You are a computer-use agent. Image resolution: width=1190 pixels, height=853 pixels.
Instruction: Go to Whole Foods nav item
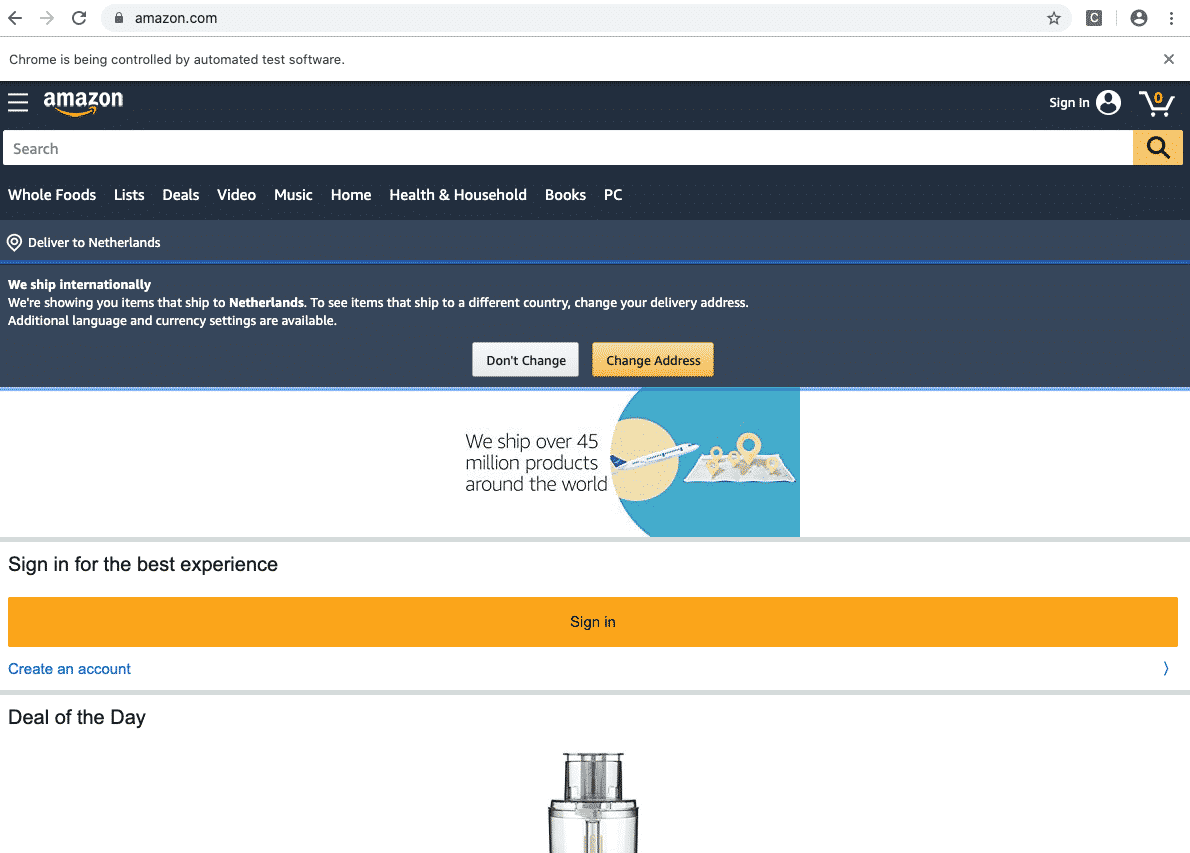click(52, 195)
